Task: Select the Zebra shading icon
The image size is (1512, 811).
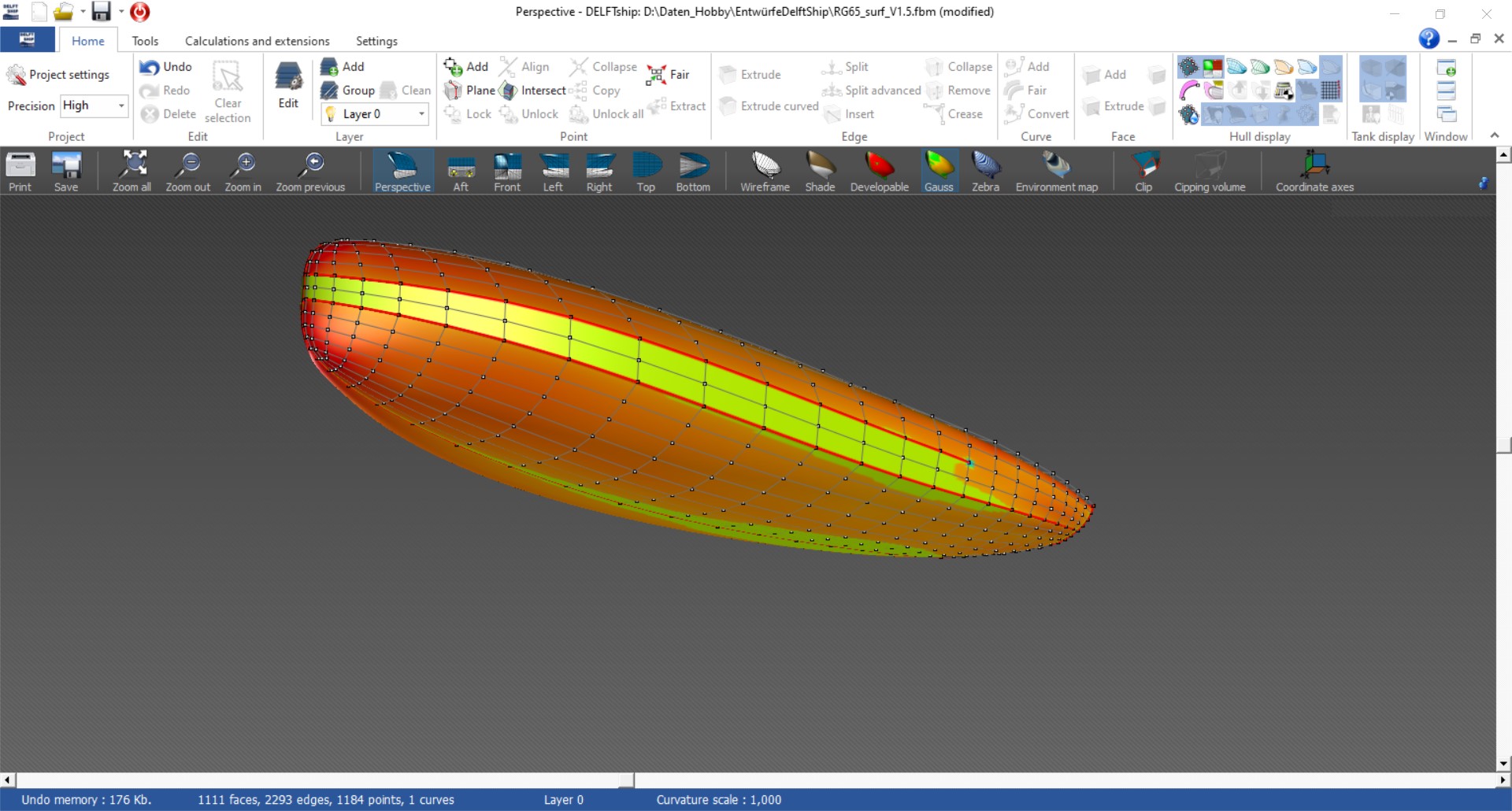Action: click(x=985, y=171)
